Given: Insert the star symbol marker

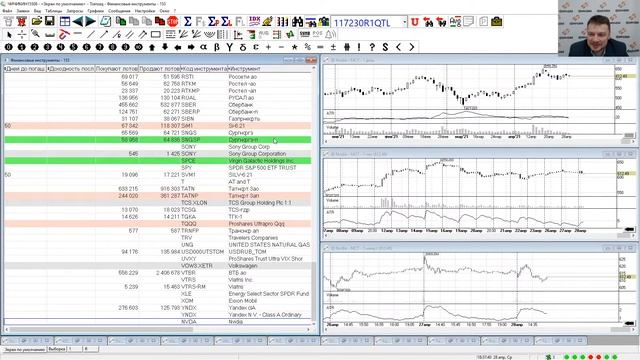Looking at the screenshot, I should [x=294, y=47].
